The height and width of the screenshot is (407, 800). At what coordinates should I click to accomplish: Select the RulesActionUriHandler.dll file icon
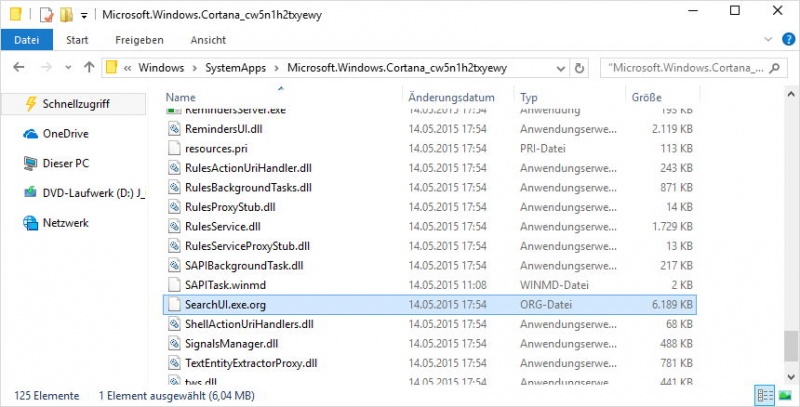click(175, 168)
